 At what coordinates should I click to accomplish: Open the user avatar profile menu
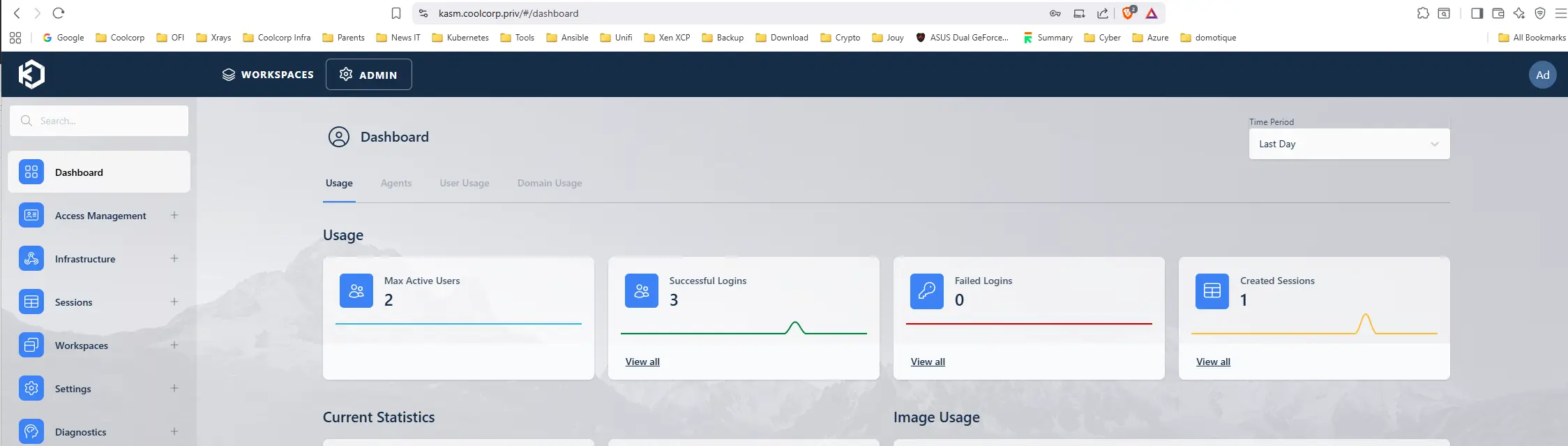pos(1542,75)
